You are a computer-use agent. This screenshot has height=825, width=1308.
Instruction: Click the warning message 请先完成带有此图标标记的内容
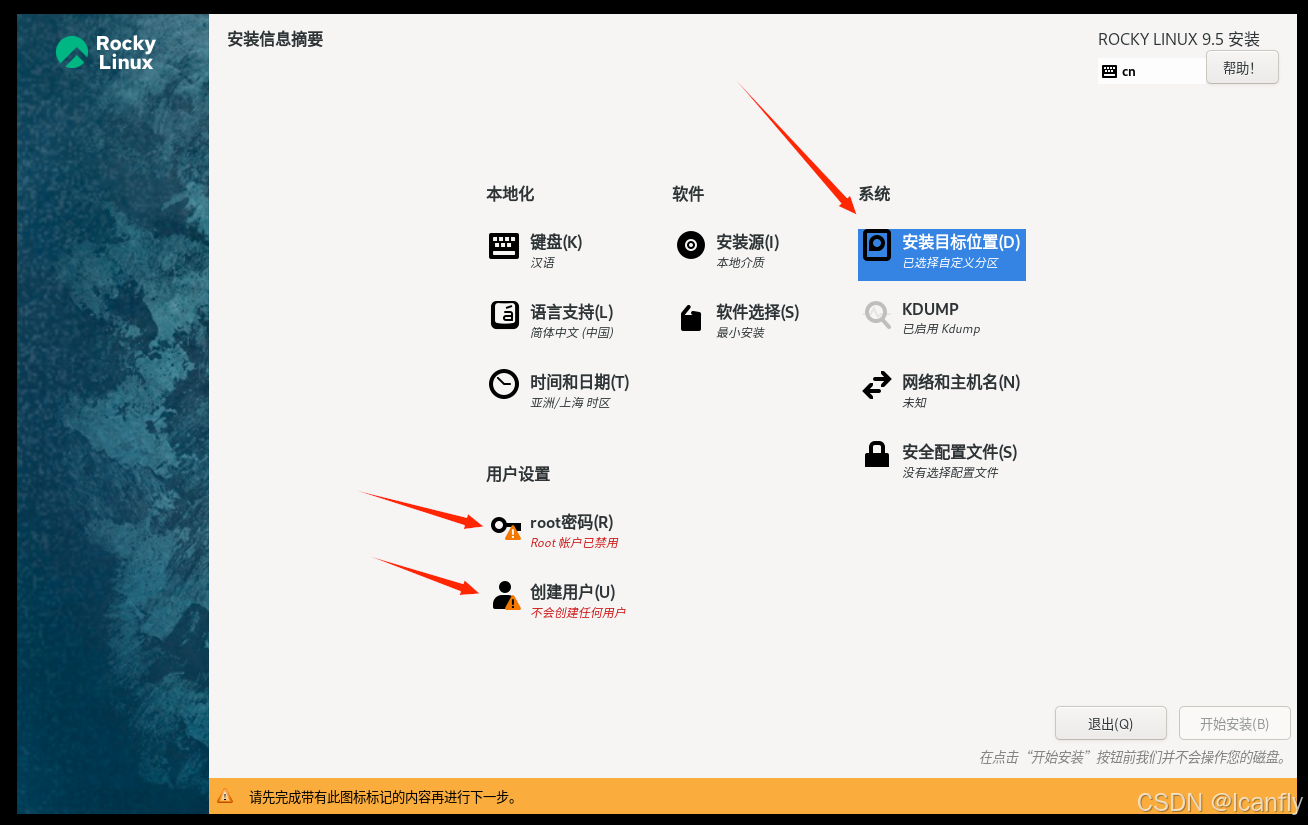point(383,797)
